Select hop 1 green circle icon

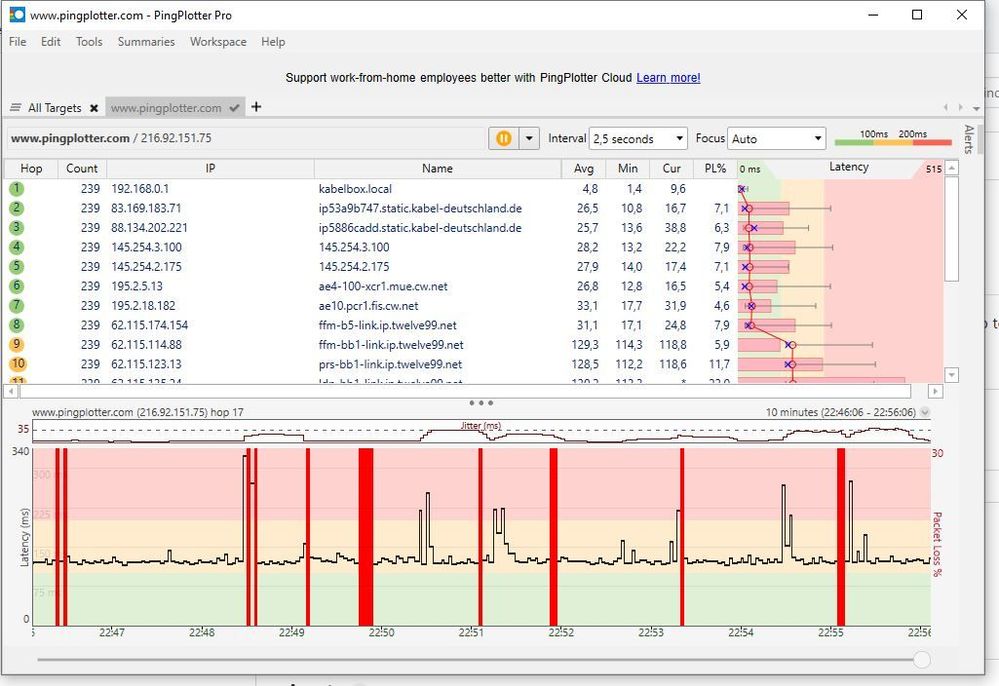[x=17, y=189]
